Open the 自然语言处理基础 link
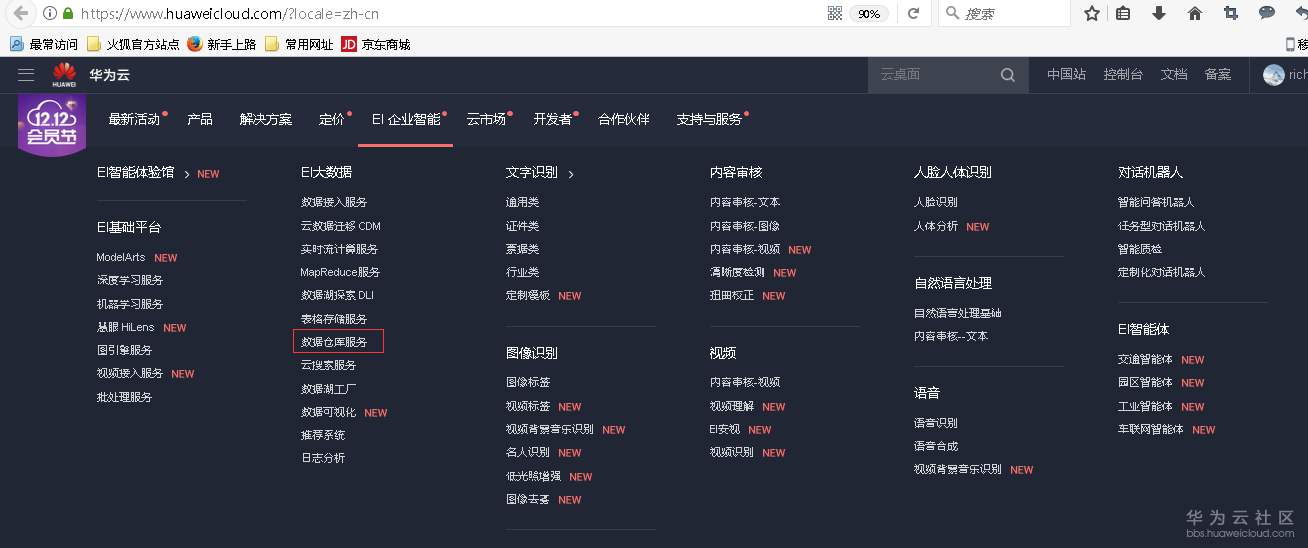Image resolution: width=1308 pixels, height=548 pixels. pyautogui.click(x=957, y=313)
